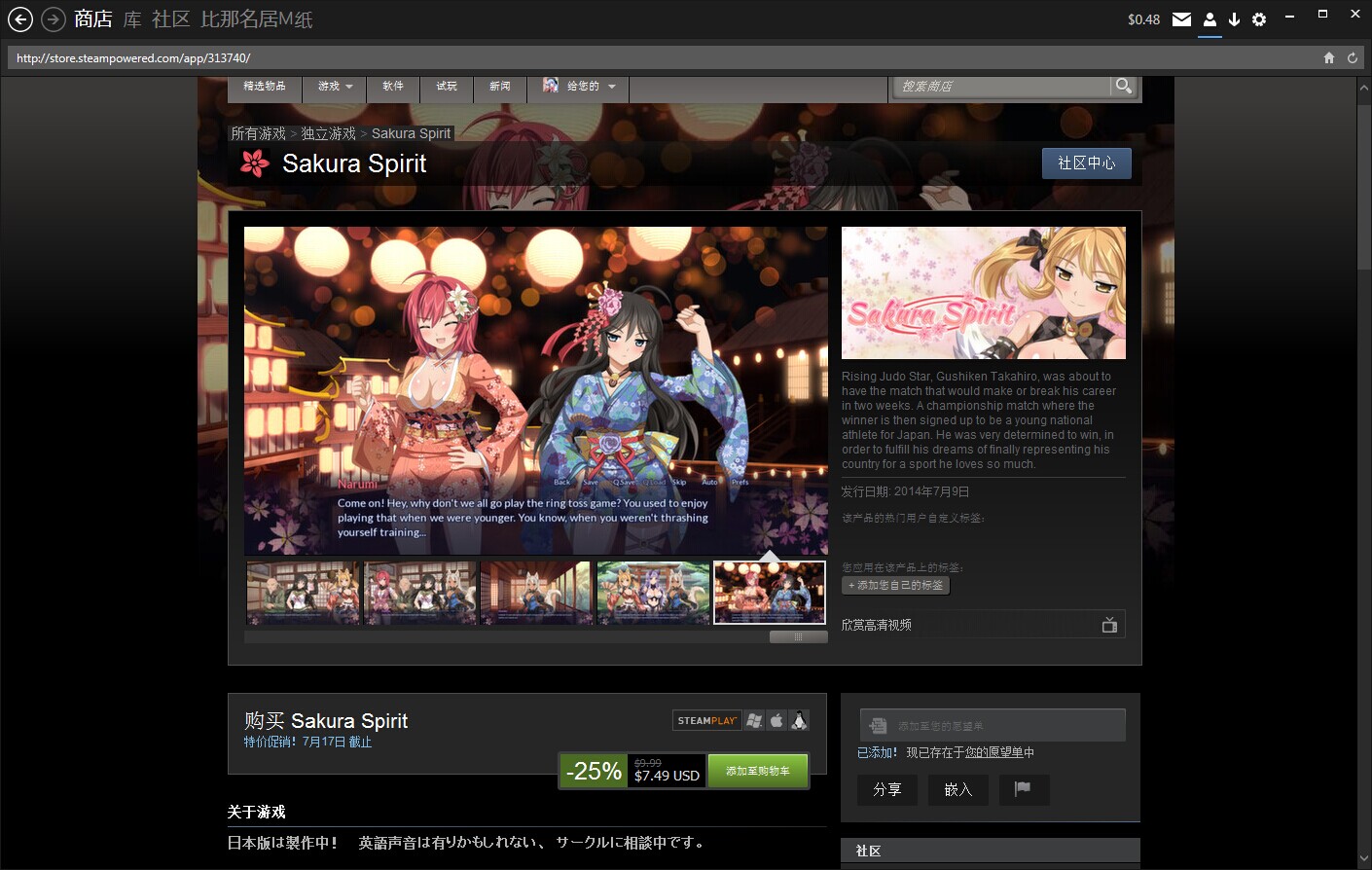Select the fifth highlighted screenshot thumbnail
This screenshot has height=870, width=1372.
770,593
